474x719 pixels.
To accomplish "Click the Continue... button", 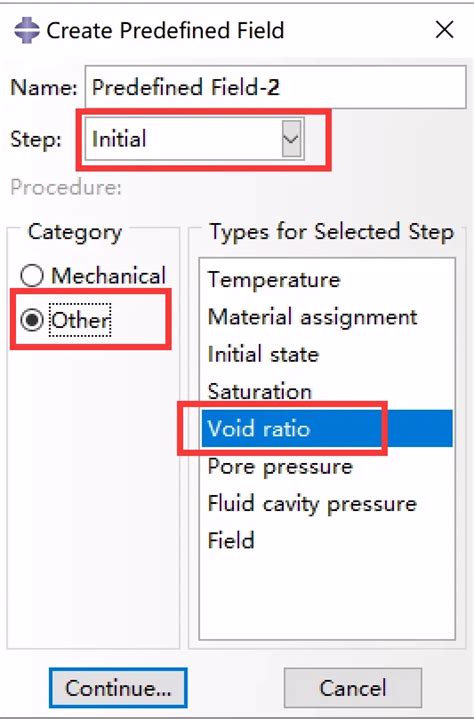I will coord(118,688).
